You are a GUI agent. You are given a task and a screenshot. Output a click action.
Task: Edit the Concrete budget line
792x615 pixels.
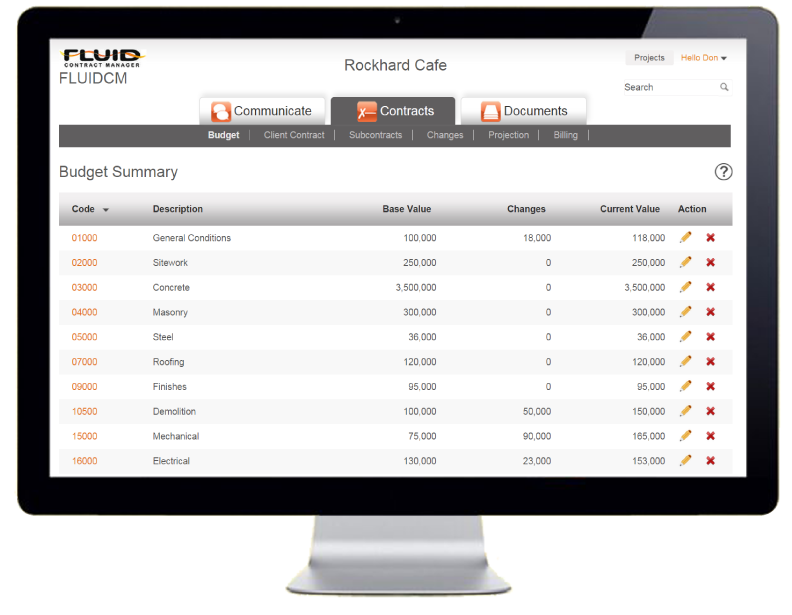685,287
